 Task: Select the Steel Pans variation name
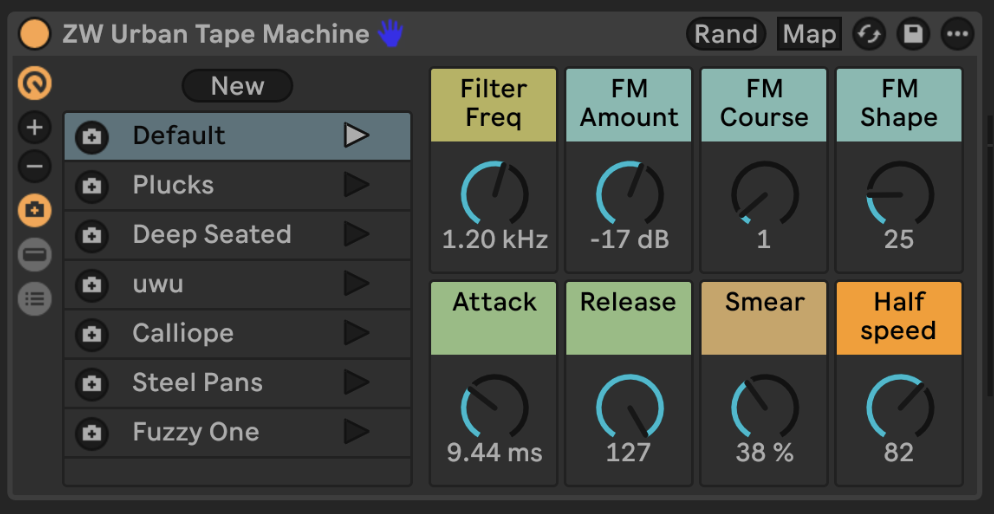click(197, 383)
